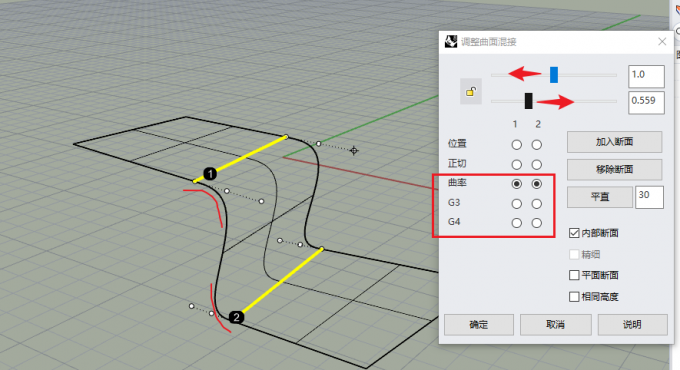Enable the 平面断面 checkbox
680x370 pixels.
pos(574,275)
